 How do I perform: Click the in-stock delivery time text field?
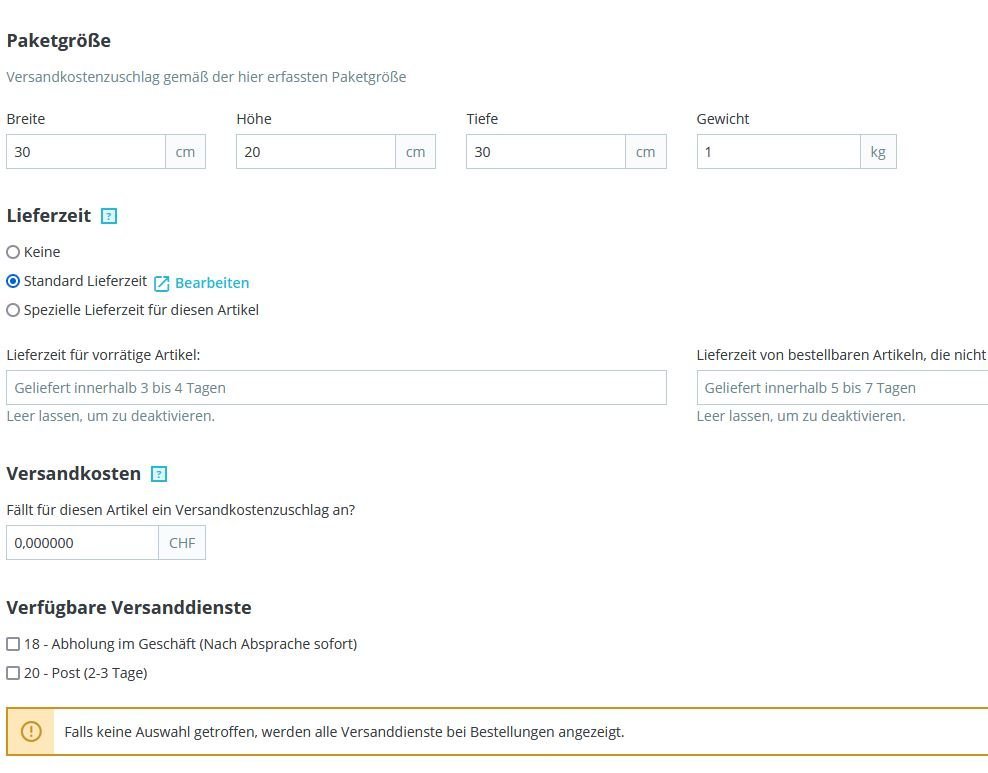pos(336,388)
